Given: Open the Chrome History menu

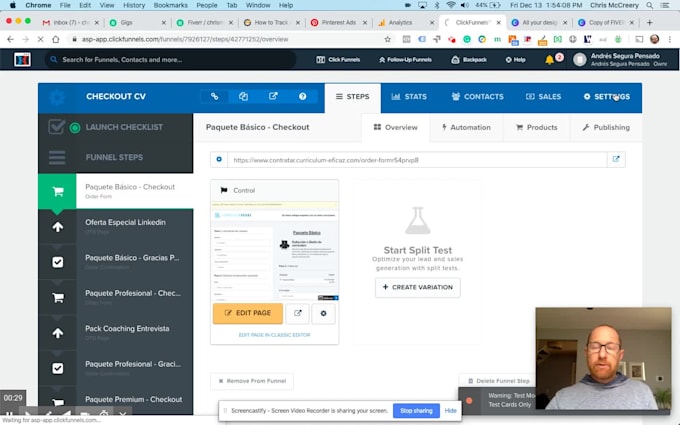Looking at the screenshot, I should click(x=134, y=5).
